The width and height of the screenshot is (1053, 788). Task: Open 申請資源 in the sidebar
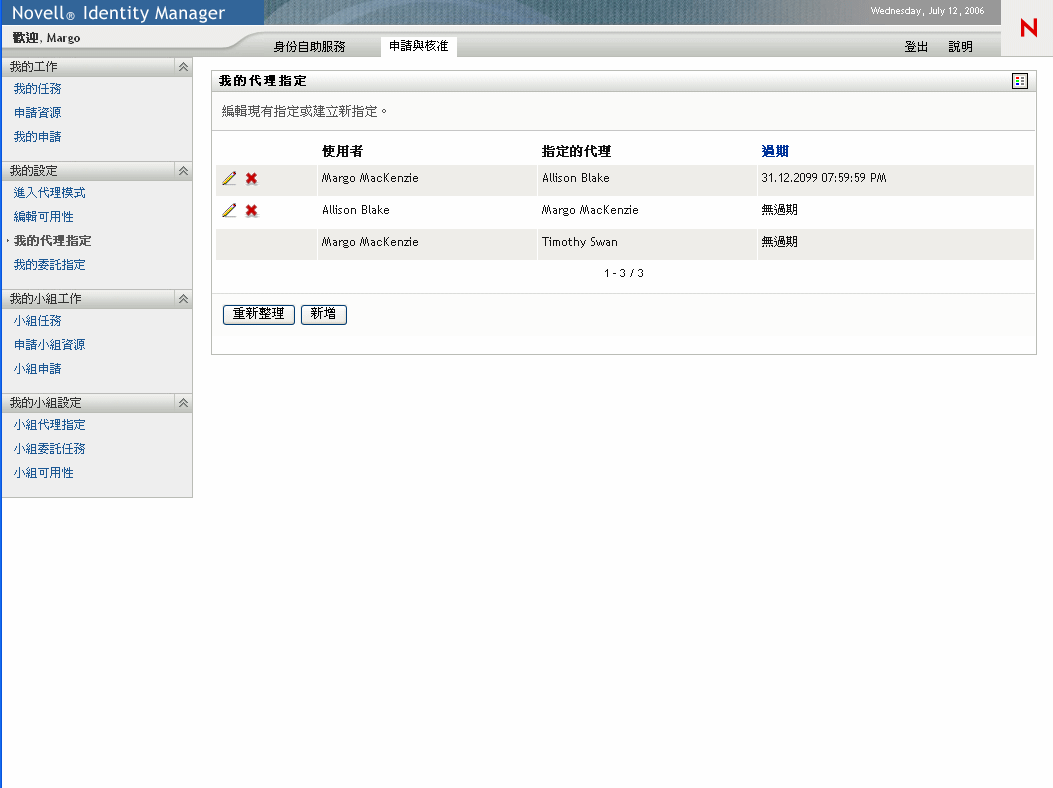point(38,112)
